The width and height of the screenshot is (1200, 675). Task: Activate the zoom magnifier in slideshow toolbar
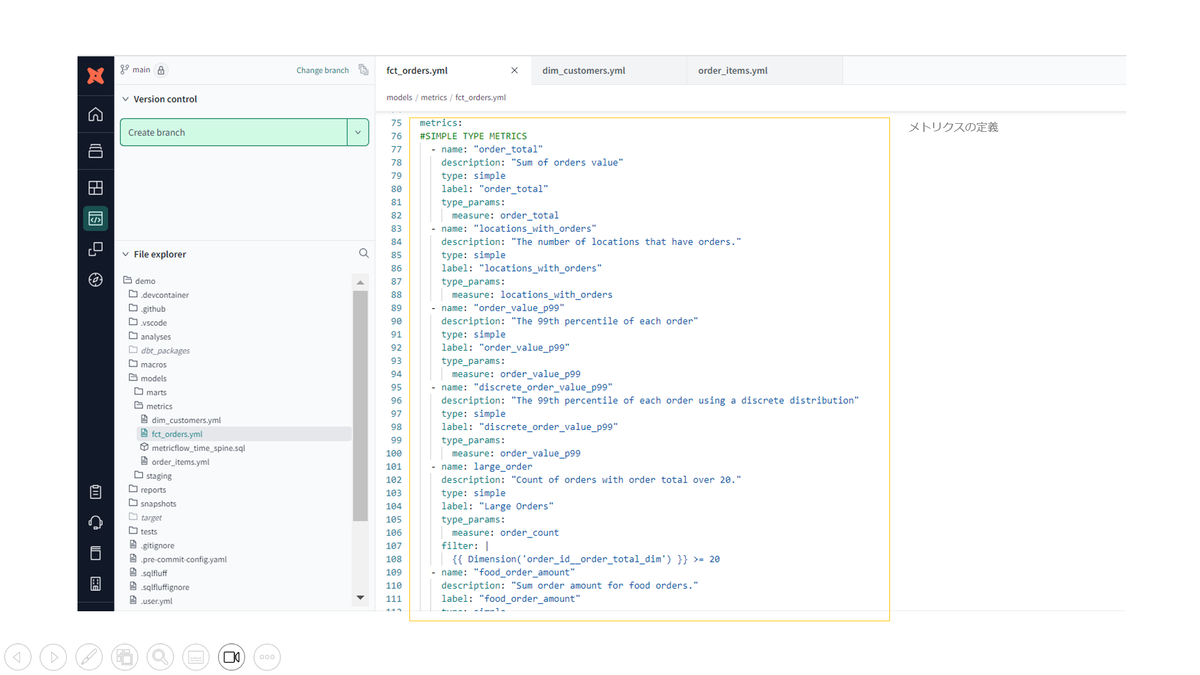coord(160,657)
